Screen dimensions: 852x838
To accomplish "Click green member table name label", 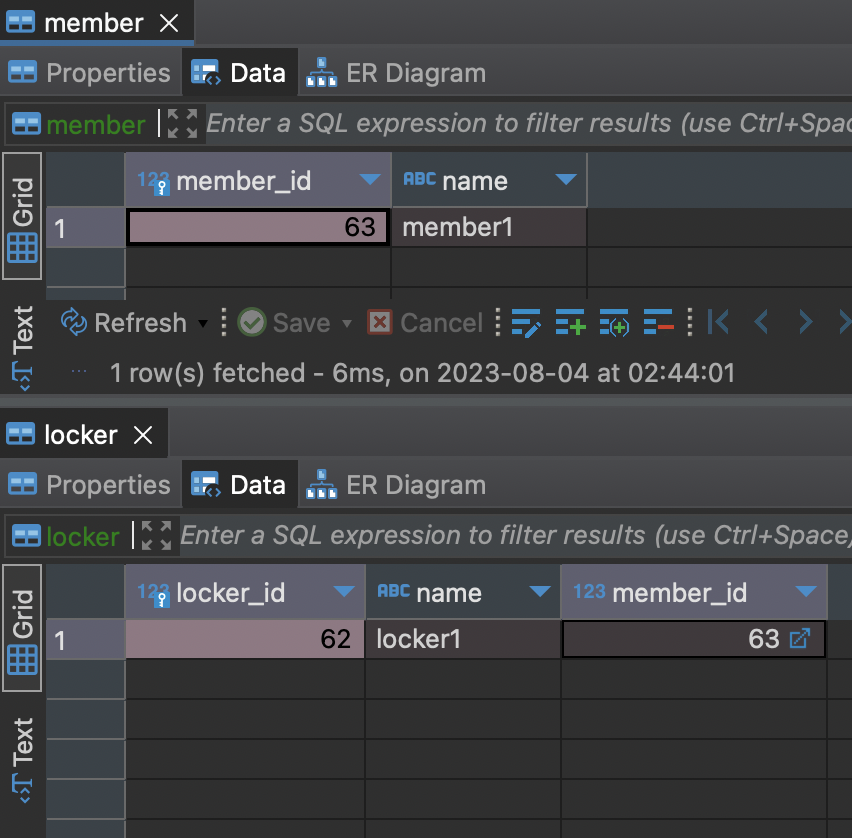I will pos(96,125).
